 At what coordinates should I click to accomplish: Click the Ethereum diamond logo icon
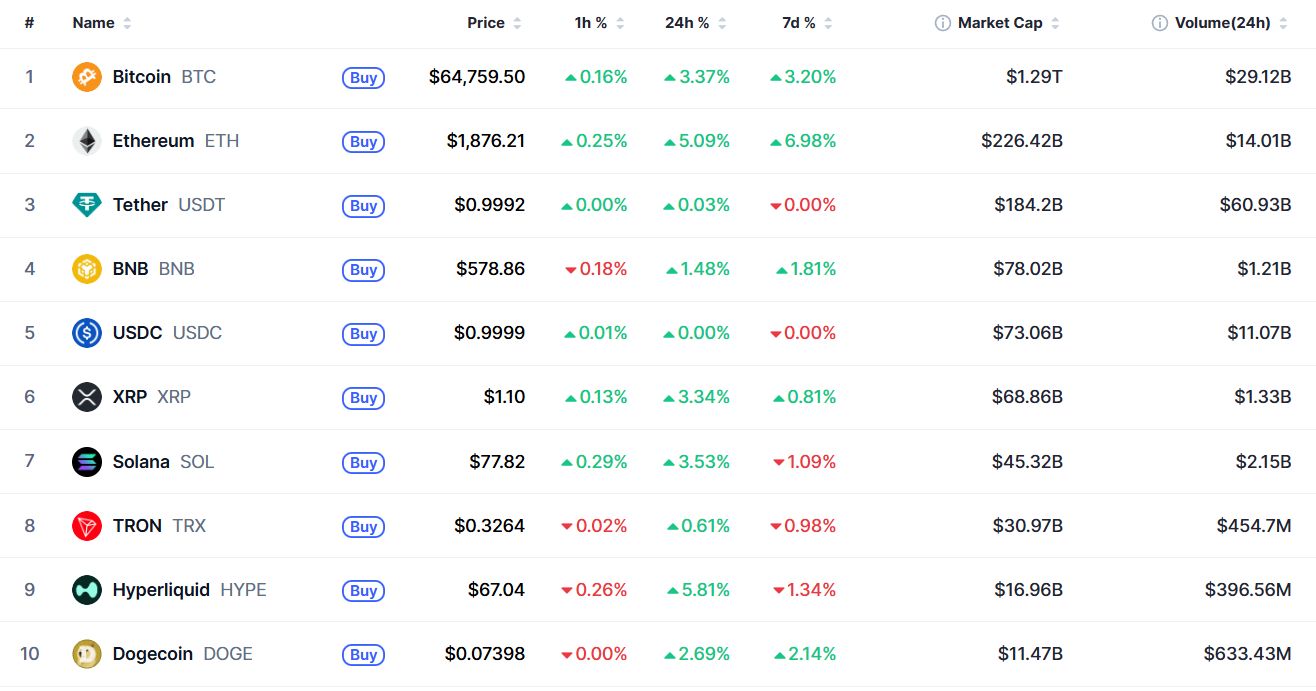[x=87, y=141]
